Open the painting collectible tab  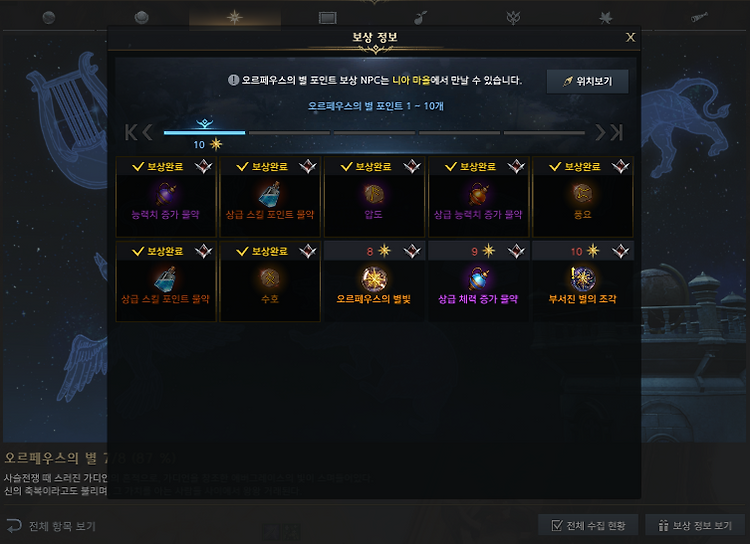(328, 18)
